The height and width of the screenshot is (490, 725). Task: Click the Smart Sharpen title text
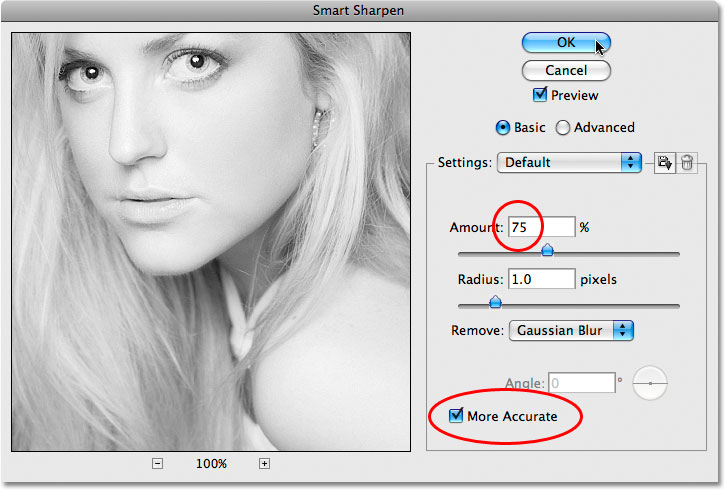358,10
